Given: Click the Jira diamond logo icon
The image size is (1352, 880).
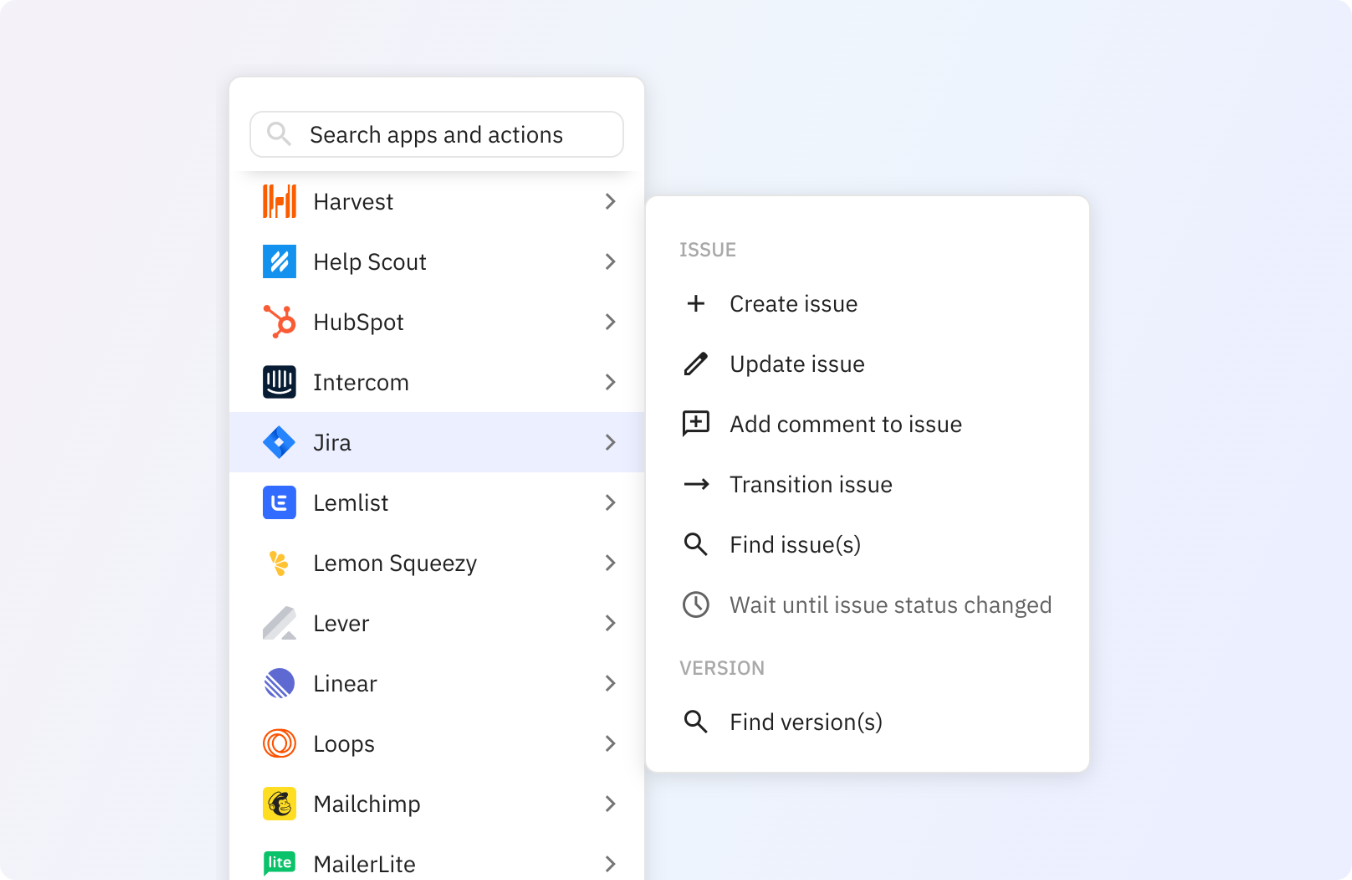Looking at the screenshot, I should [279, 442].
